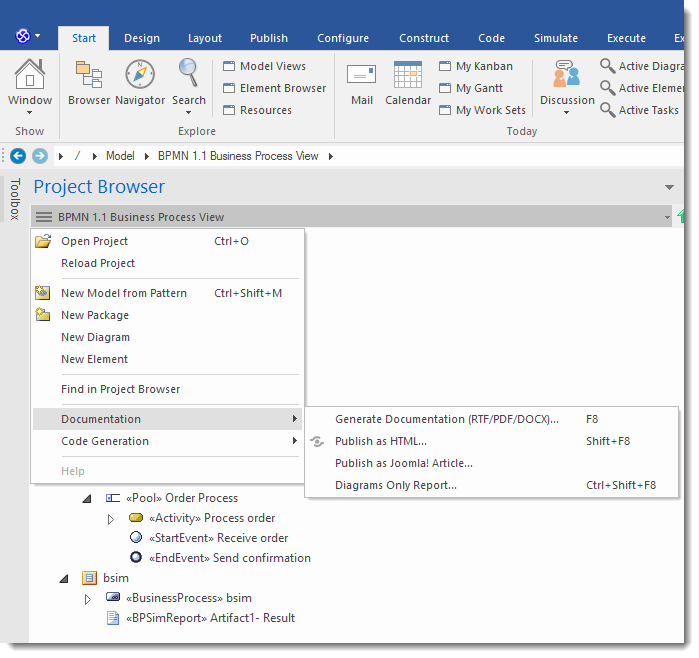Open the Project Browser hamburger menu

tap(43, 217)
